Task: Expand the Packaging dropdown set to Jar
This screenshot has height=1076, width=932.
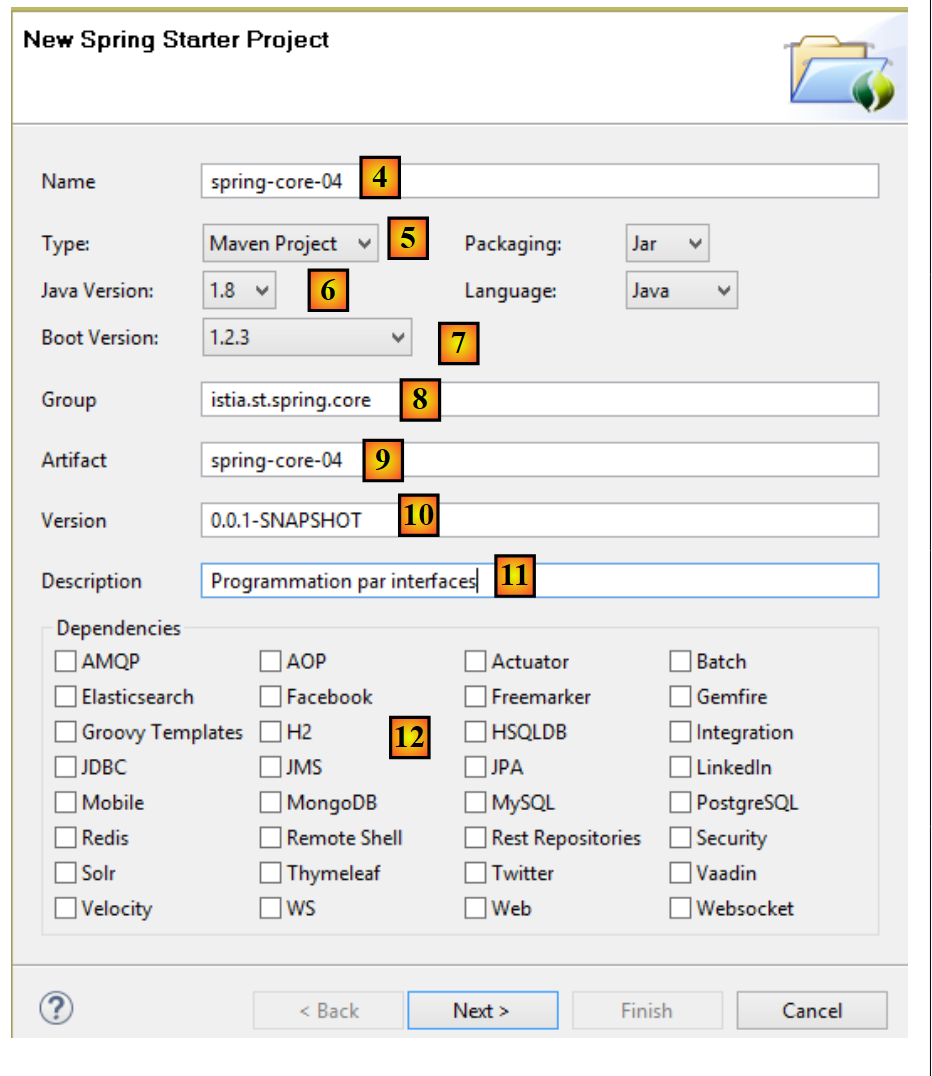Action: click(667, 243)
